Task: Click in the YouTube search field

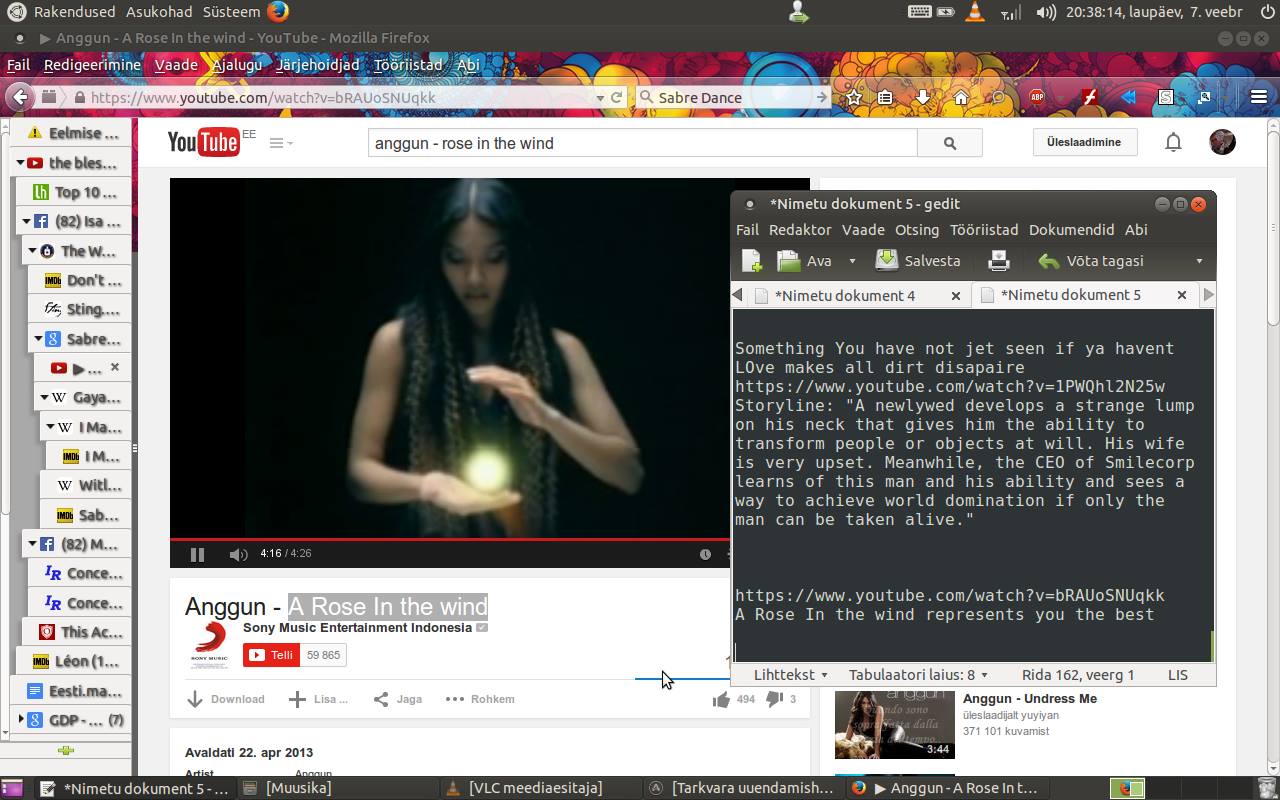Action: (x=642, y=143)
